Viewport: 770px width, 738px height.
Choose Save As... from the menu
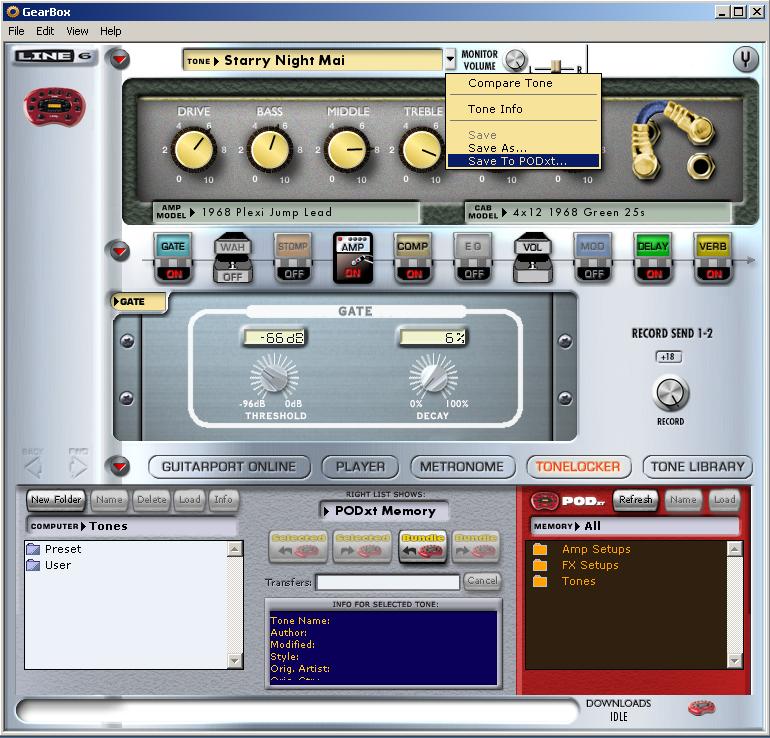click(x=523, y=148)
